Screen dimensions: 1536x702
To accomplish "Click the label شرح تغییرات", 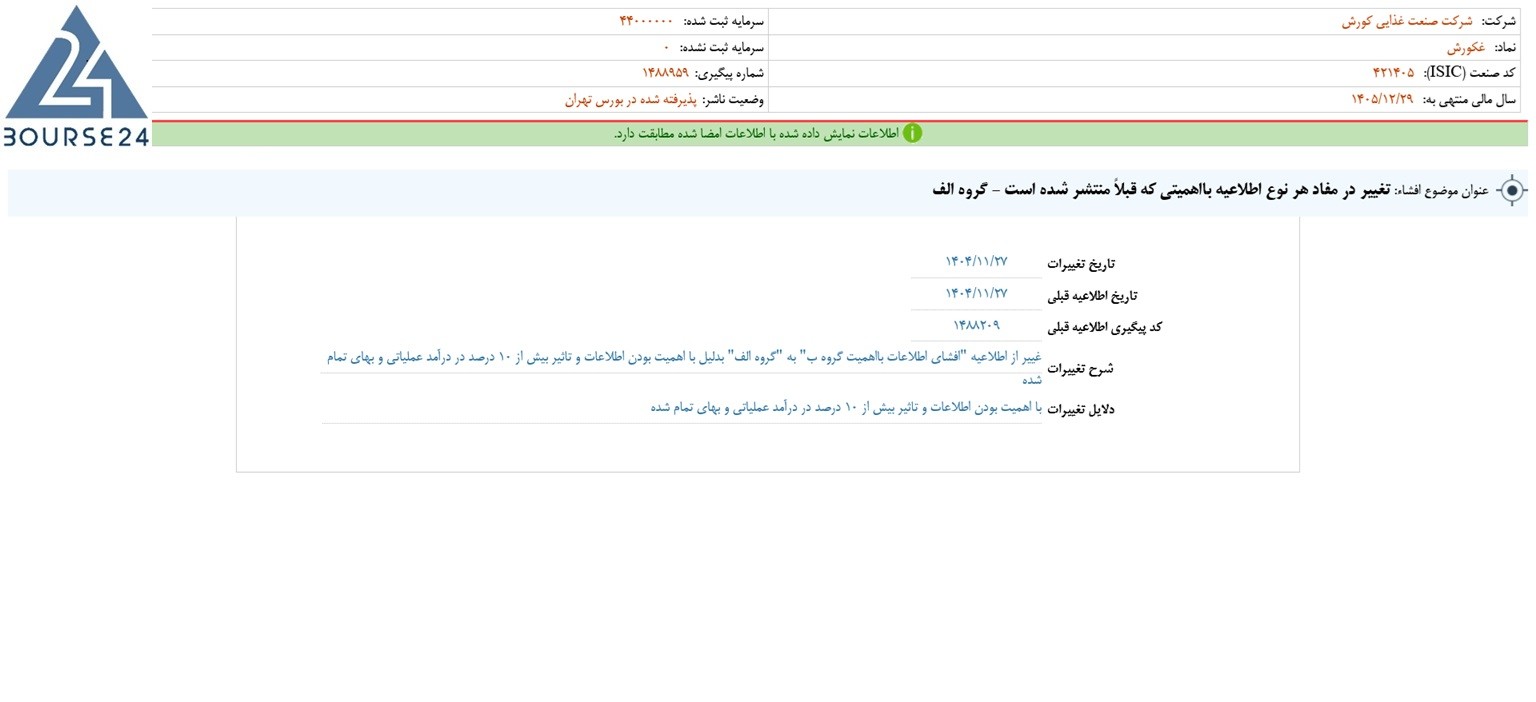I will coord(1080,369).
